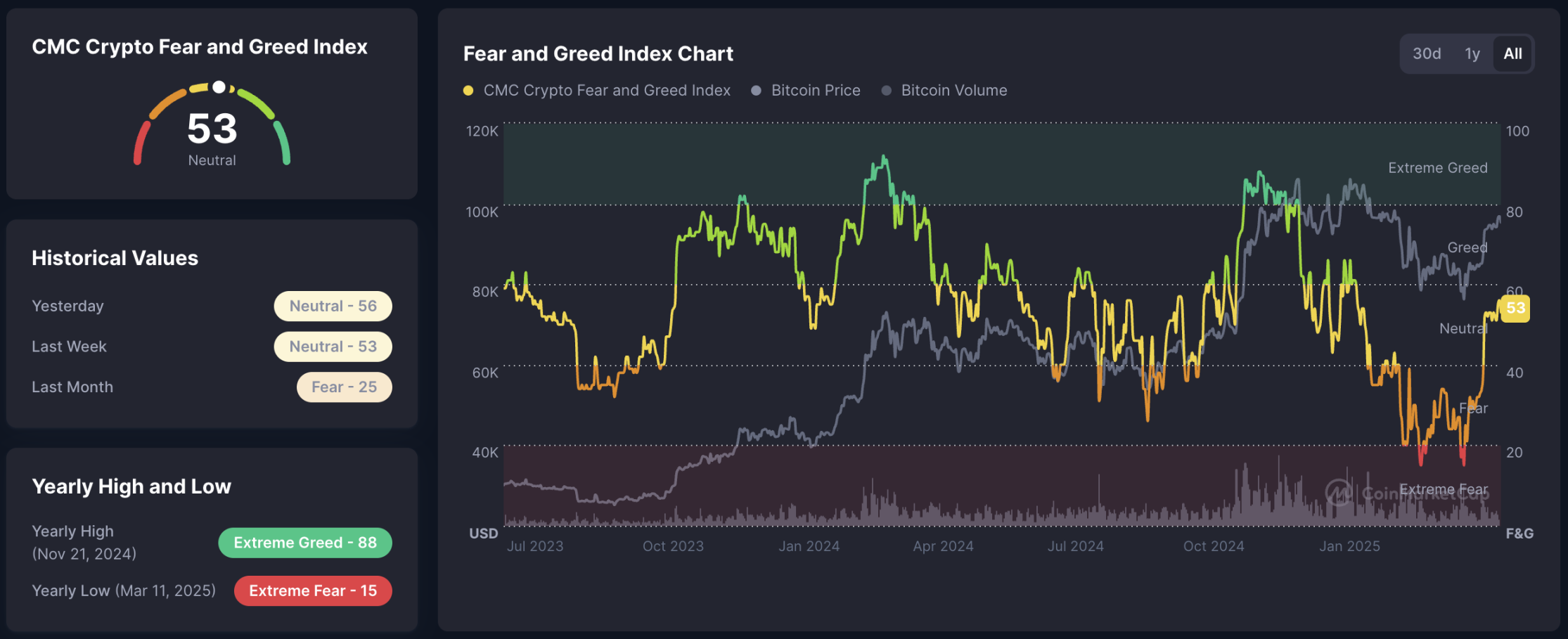This screenshot has width=1568, height=639.
Task: Select the All time range tab
Action: pyautogui.click(x=1512, y=53)
